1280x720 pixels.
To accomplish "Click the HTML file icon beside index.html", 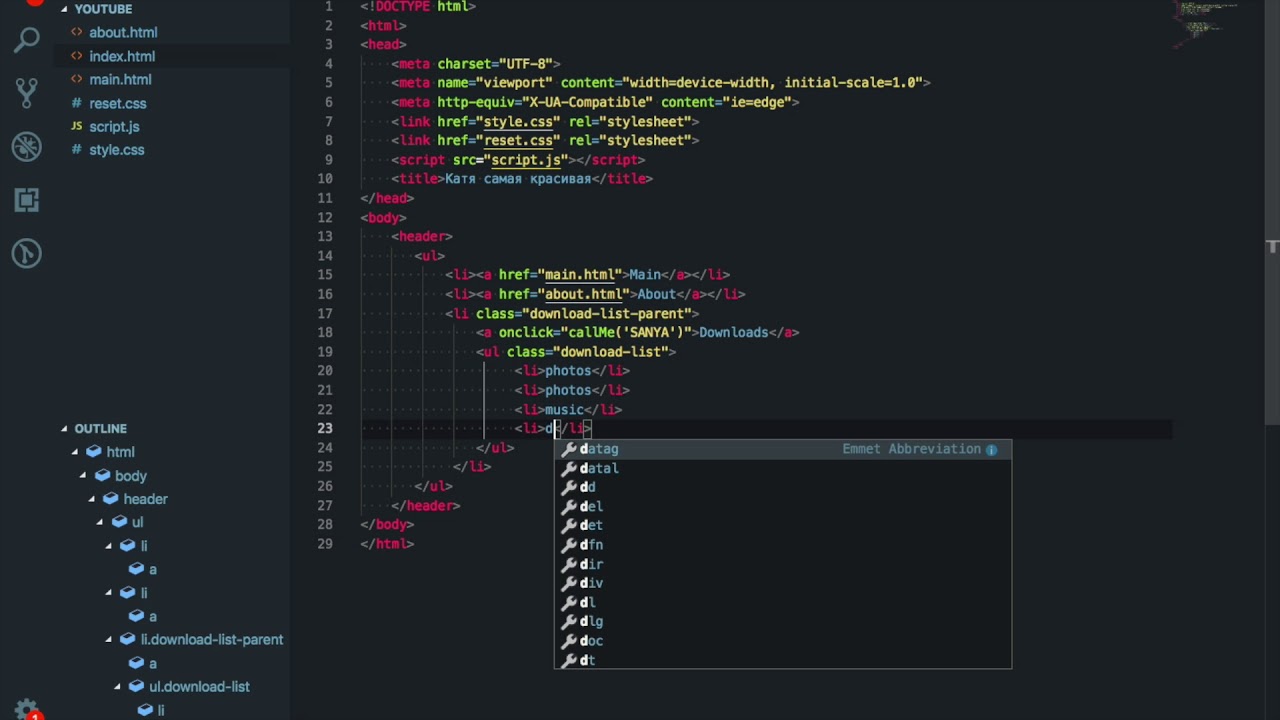I will point(77,56).
